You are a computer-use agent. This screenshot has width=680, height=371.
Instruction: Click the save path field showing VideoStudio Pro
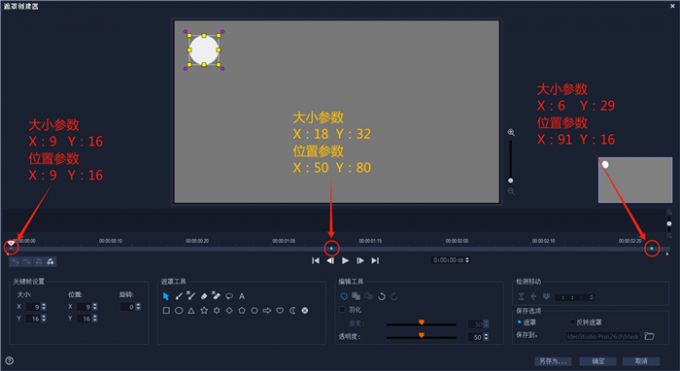(x=603, y=336)
